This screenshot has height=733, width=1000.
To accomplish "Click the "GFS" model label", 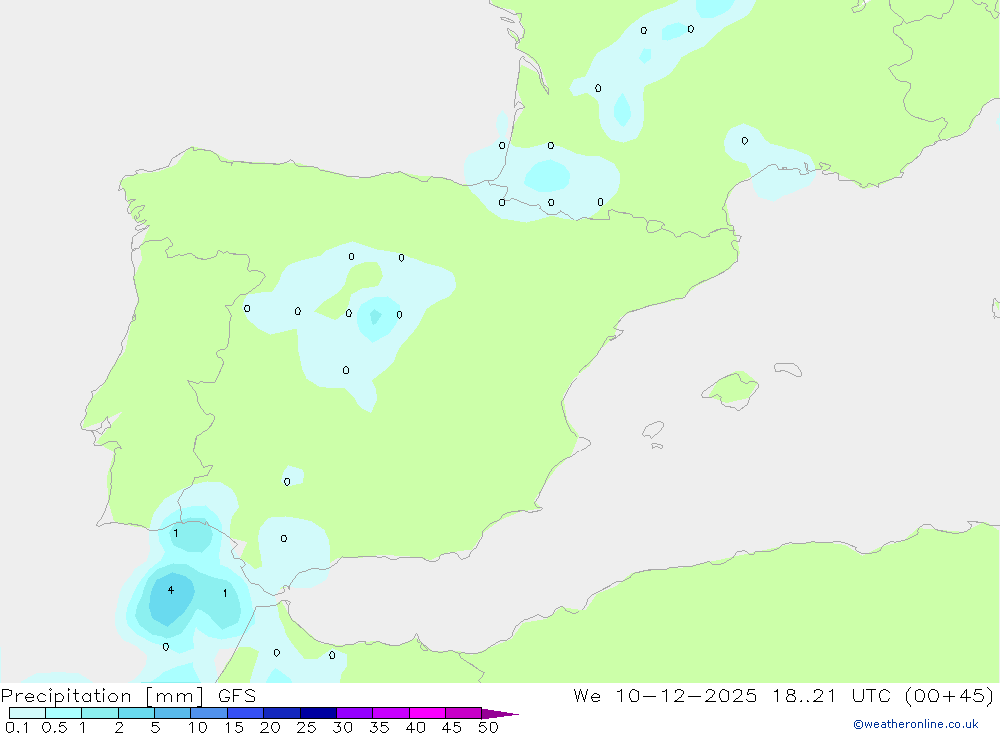I will coord(237,696).
